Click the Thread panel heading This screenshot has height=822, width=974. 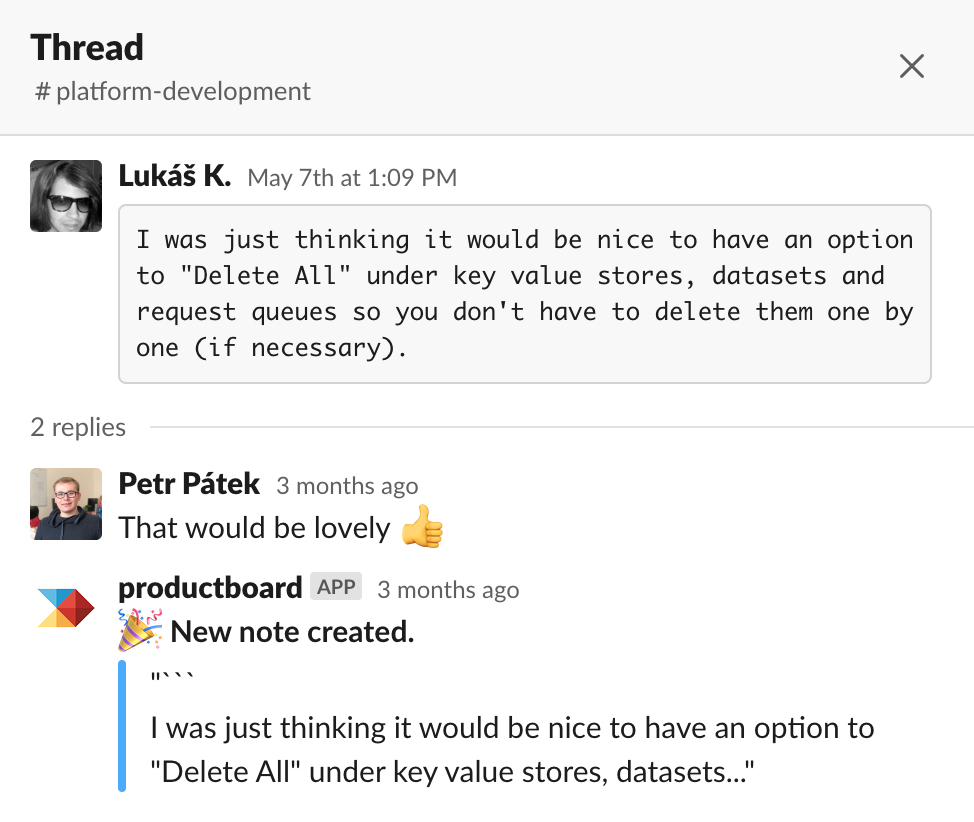coord(87,47)
